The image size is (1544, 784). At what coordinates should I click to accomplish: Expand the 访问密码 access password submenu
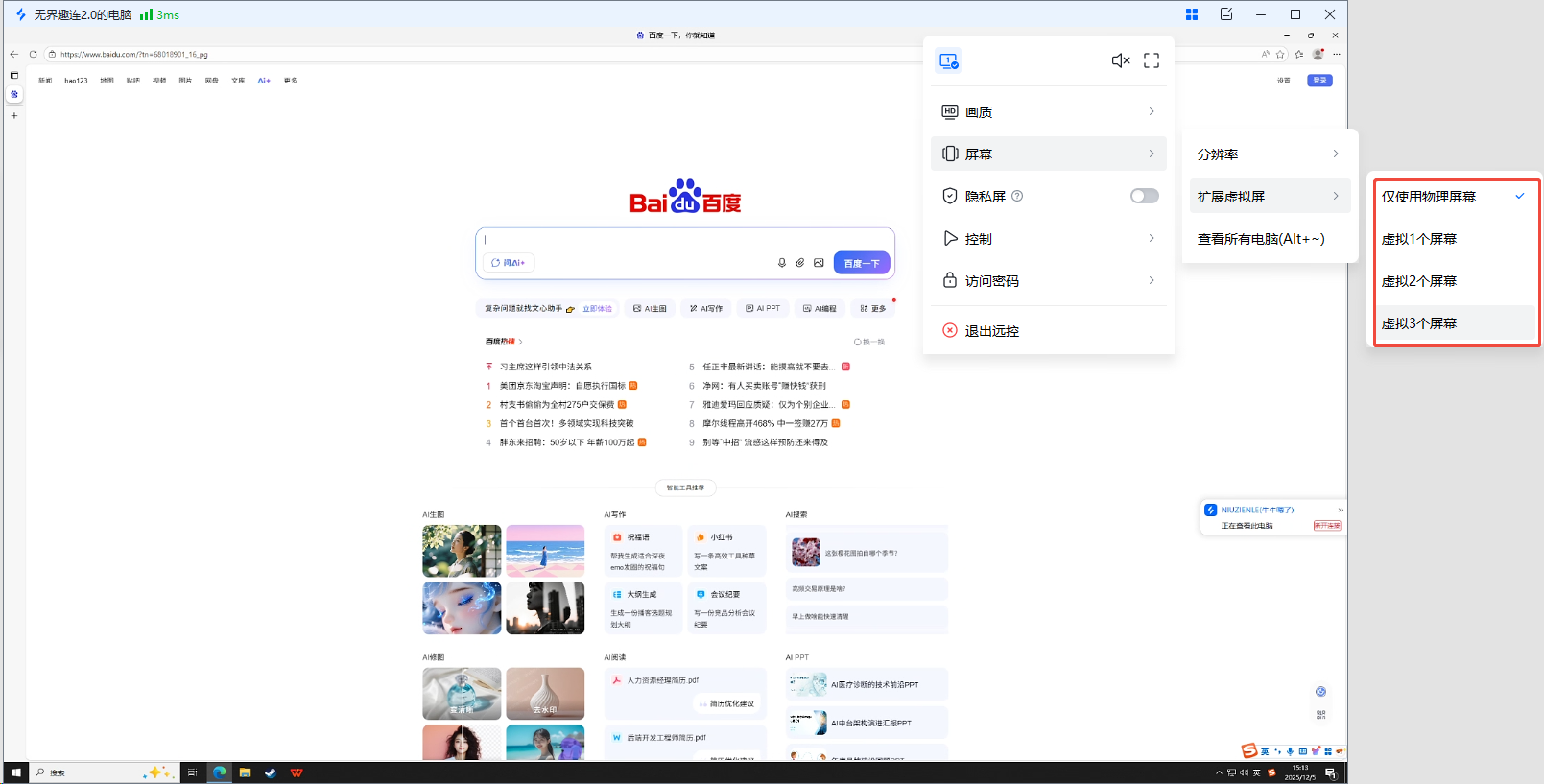1049,280
